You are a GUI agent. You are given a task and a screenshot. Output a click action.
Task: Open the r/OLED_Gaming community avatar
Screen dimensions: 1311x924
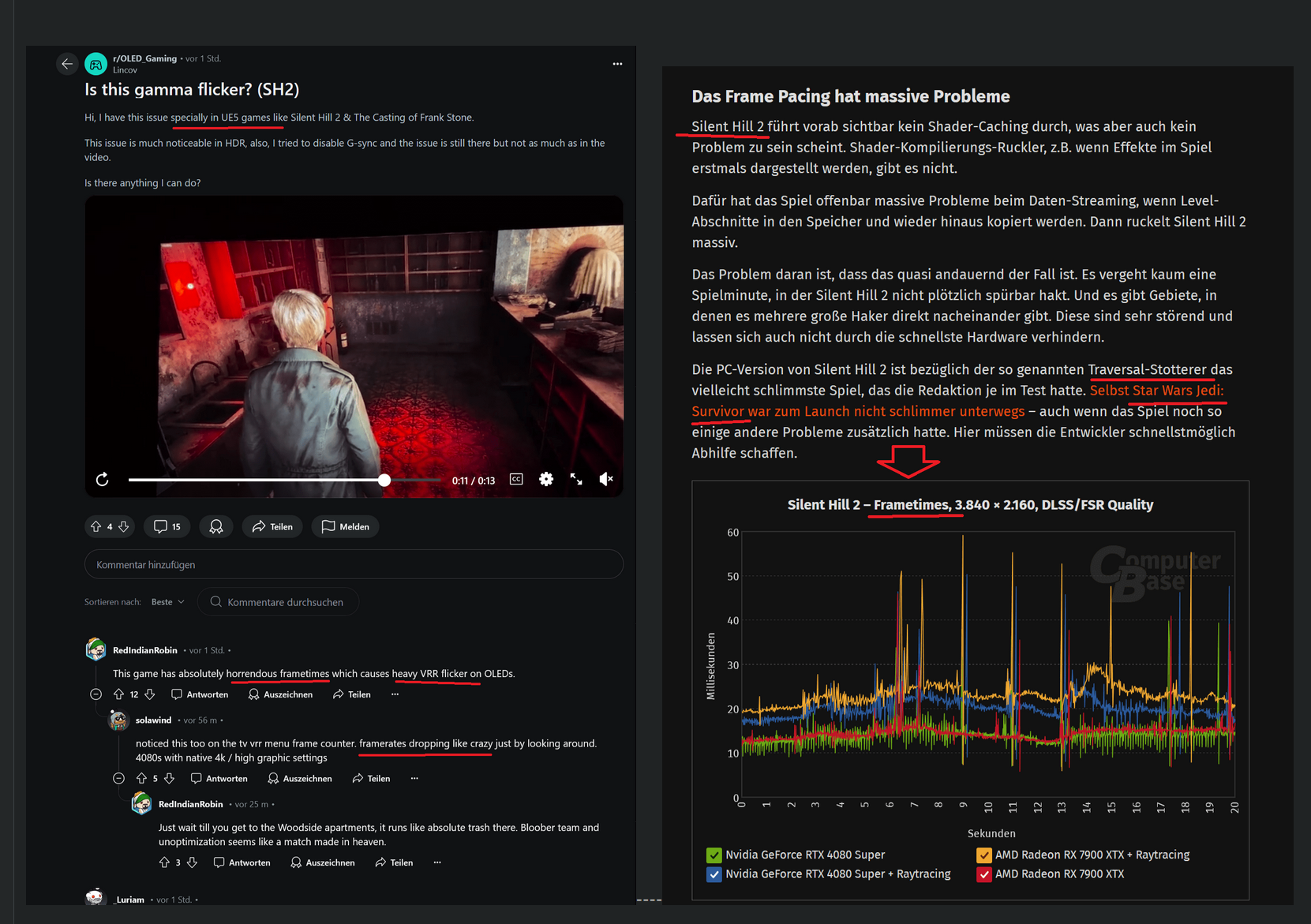[96, 64]
